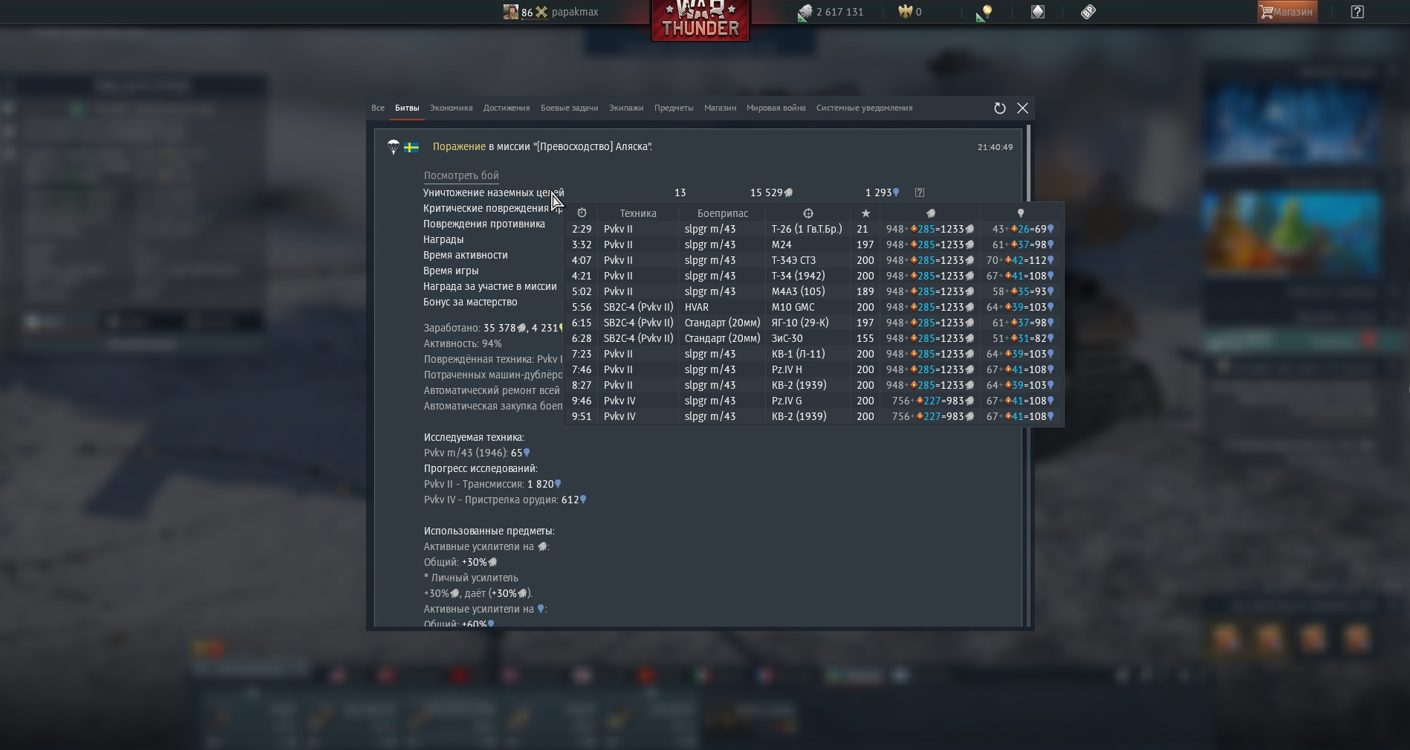This screenshot has width=1410, height=750.
Task: Click the help icon beside 1 293 reward
Action: [x=919, y=193]
